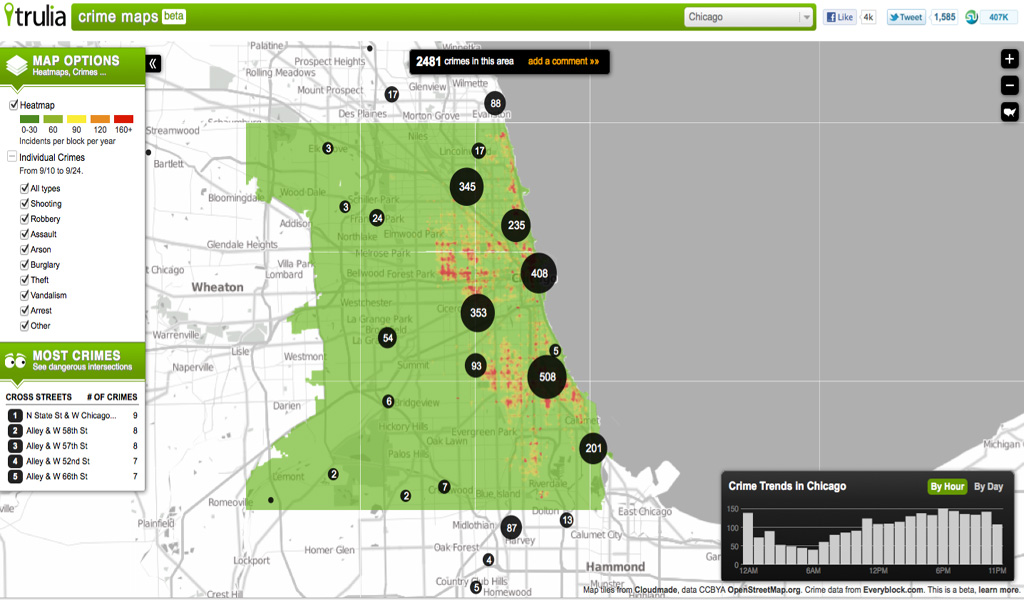The height and width of the screenshot is (600, 1024).
Task: Collapse the map options sidebar
Action: tap(153, 63)
